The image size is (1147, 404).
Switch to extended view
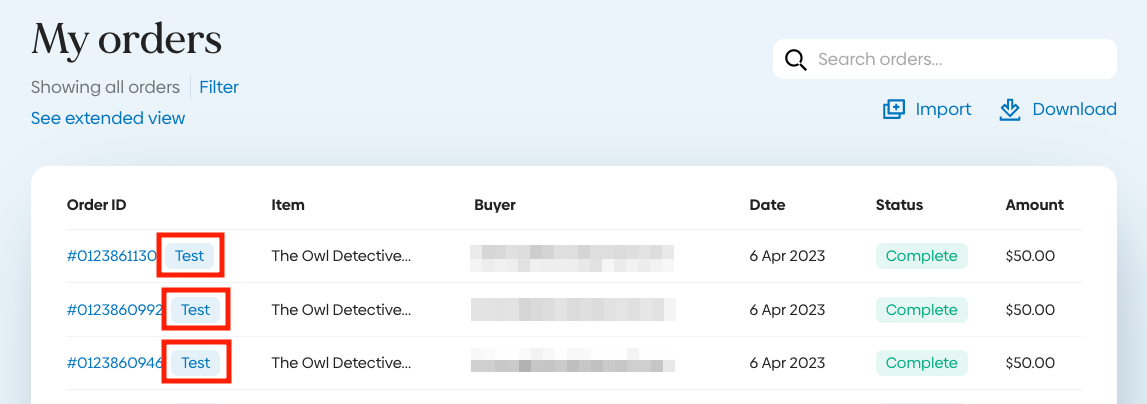pos(108,118)
